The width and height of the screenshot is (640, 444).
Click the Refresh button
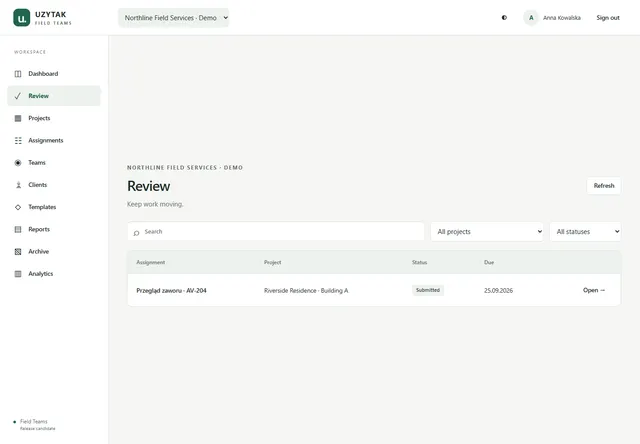coord(604,186)
